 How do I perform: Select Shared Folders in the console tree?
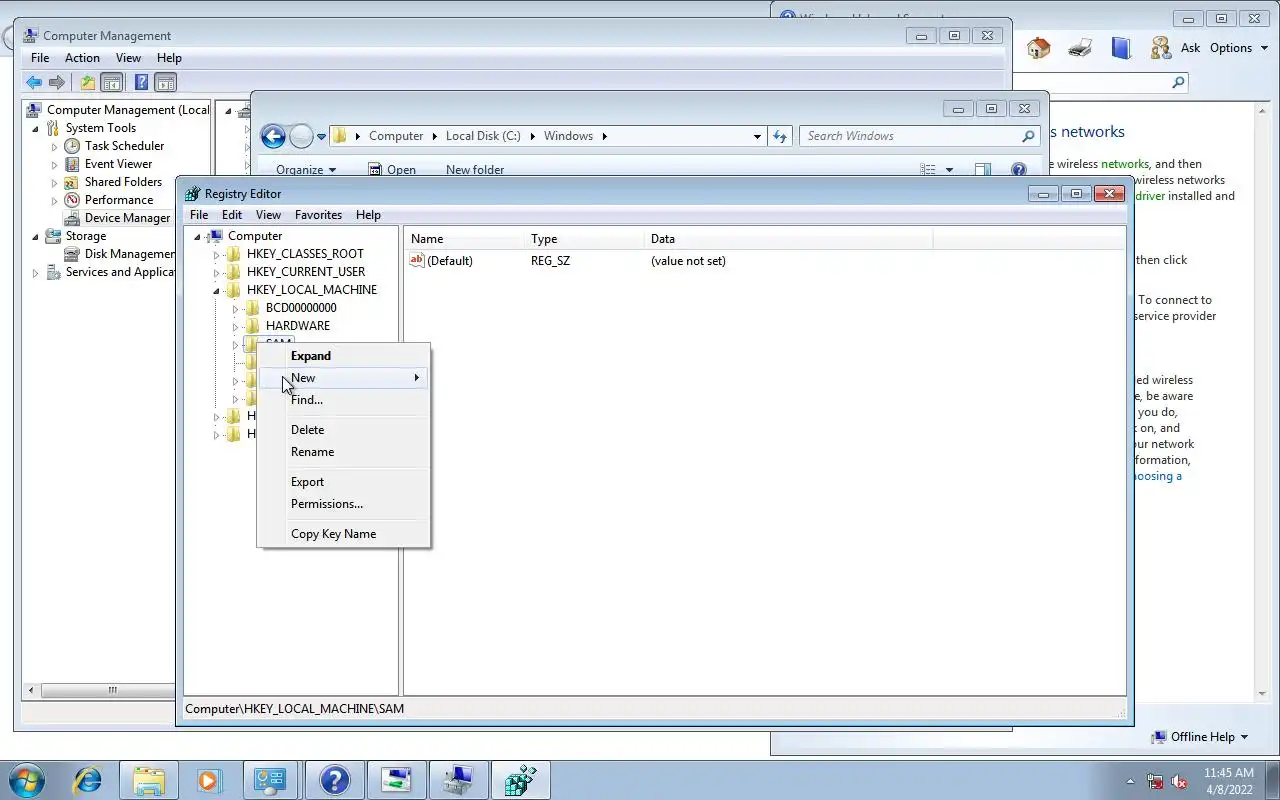pos(123,182)
